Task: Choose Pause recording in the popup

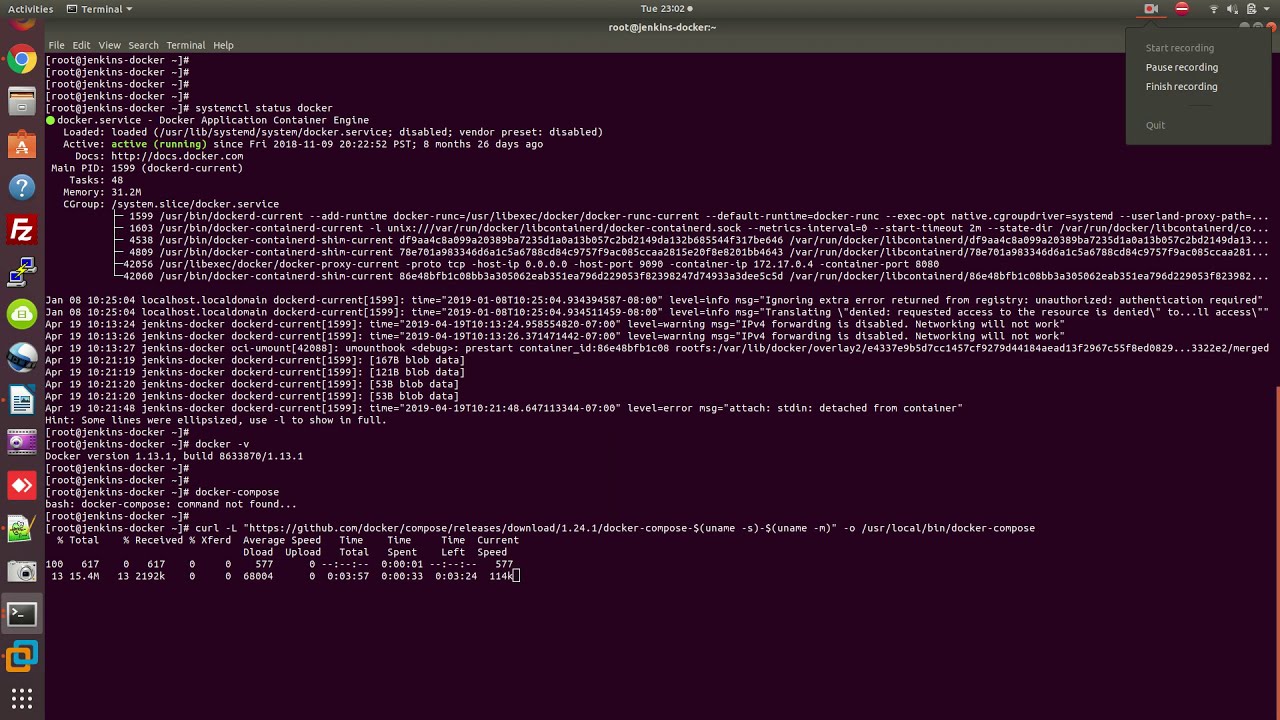Action: point(1182,67)
